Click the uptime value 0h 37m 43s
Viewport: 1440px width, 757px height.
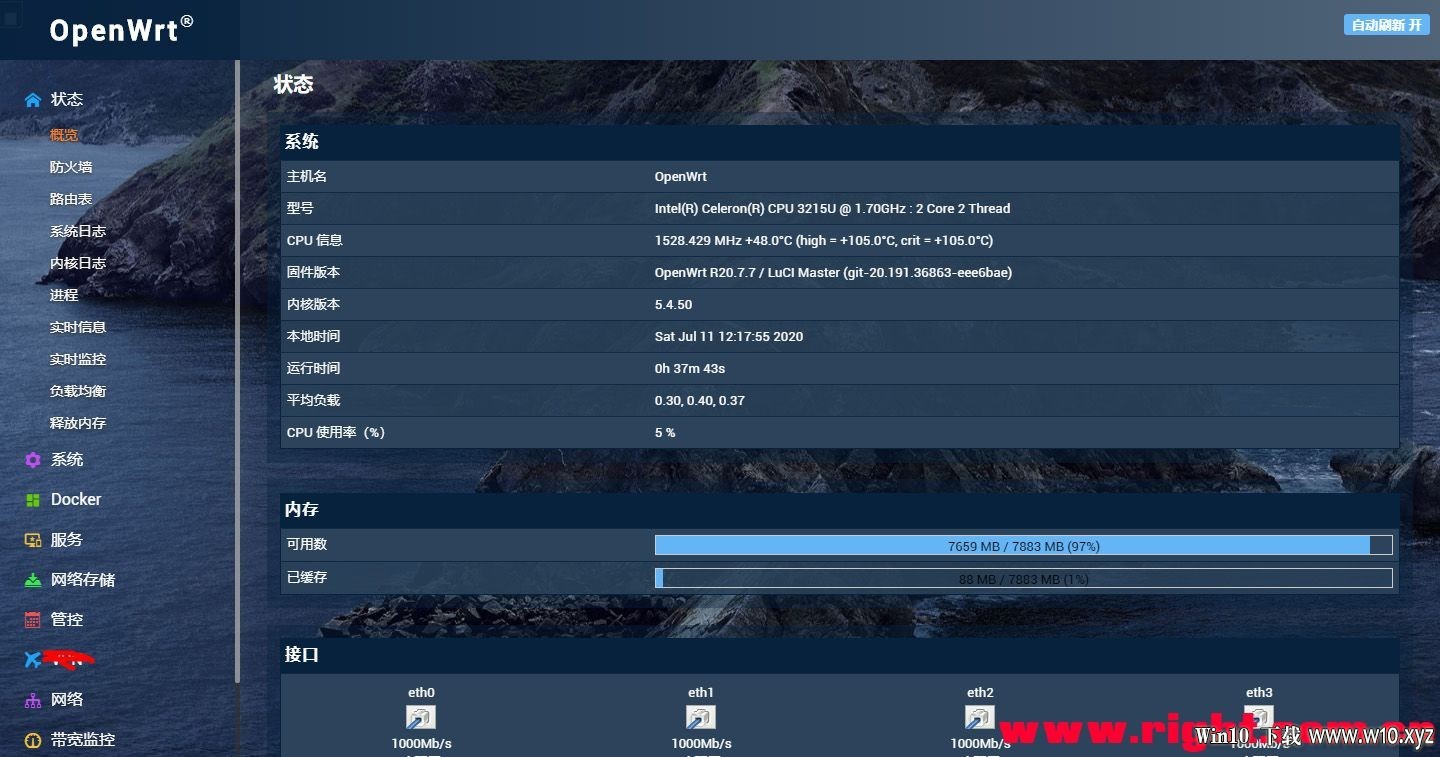pyautogui.click(x=690, y=368)
